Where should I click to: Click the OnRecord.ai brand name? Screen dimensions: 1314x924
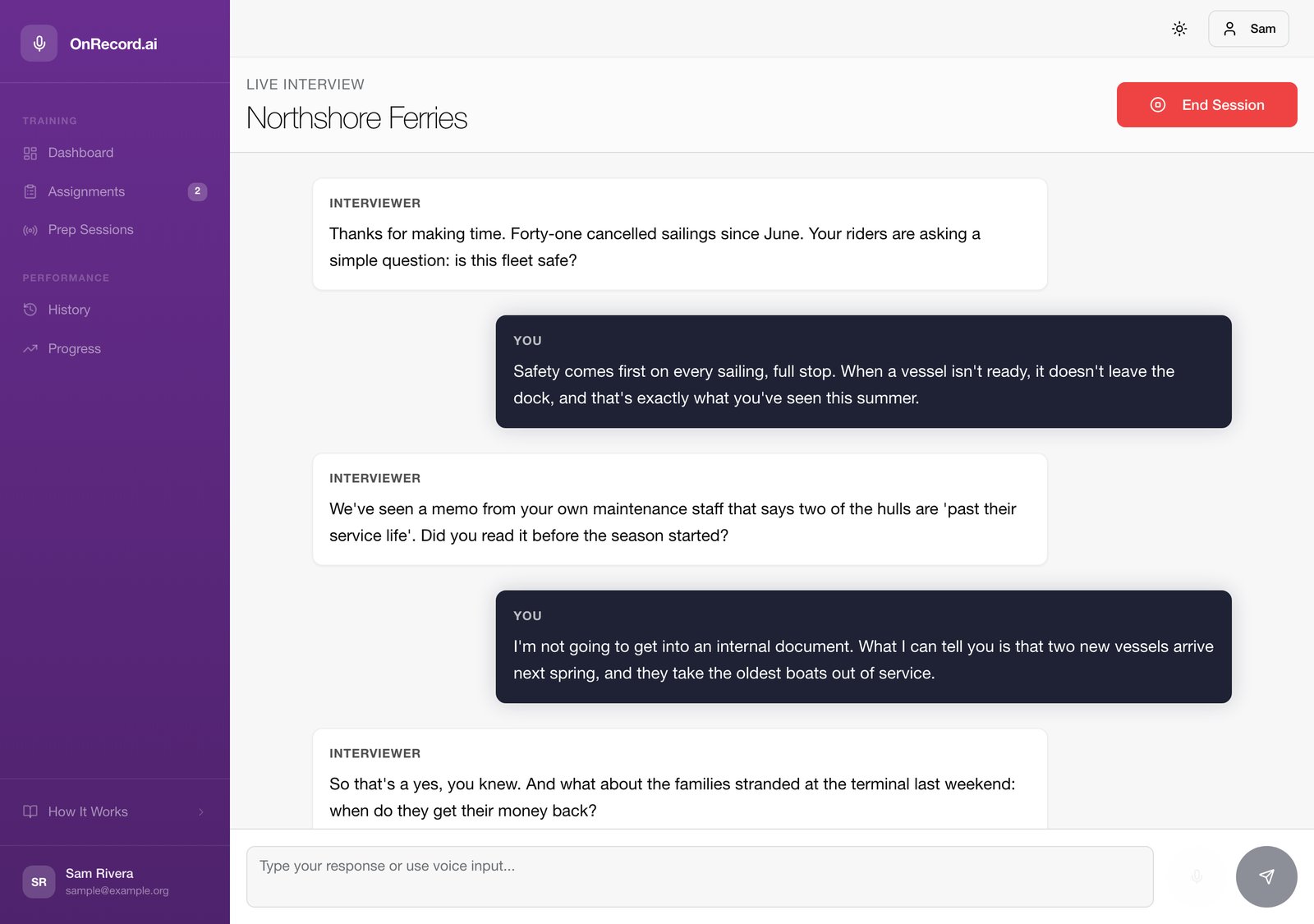tap(113, 44)
